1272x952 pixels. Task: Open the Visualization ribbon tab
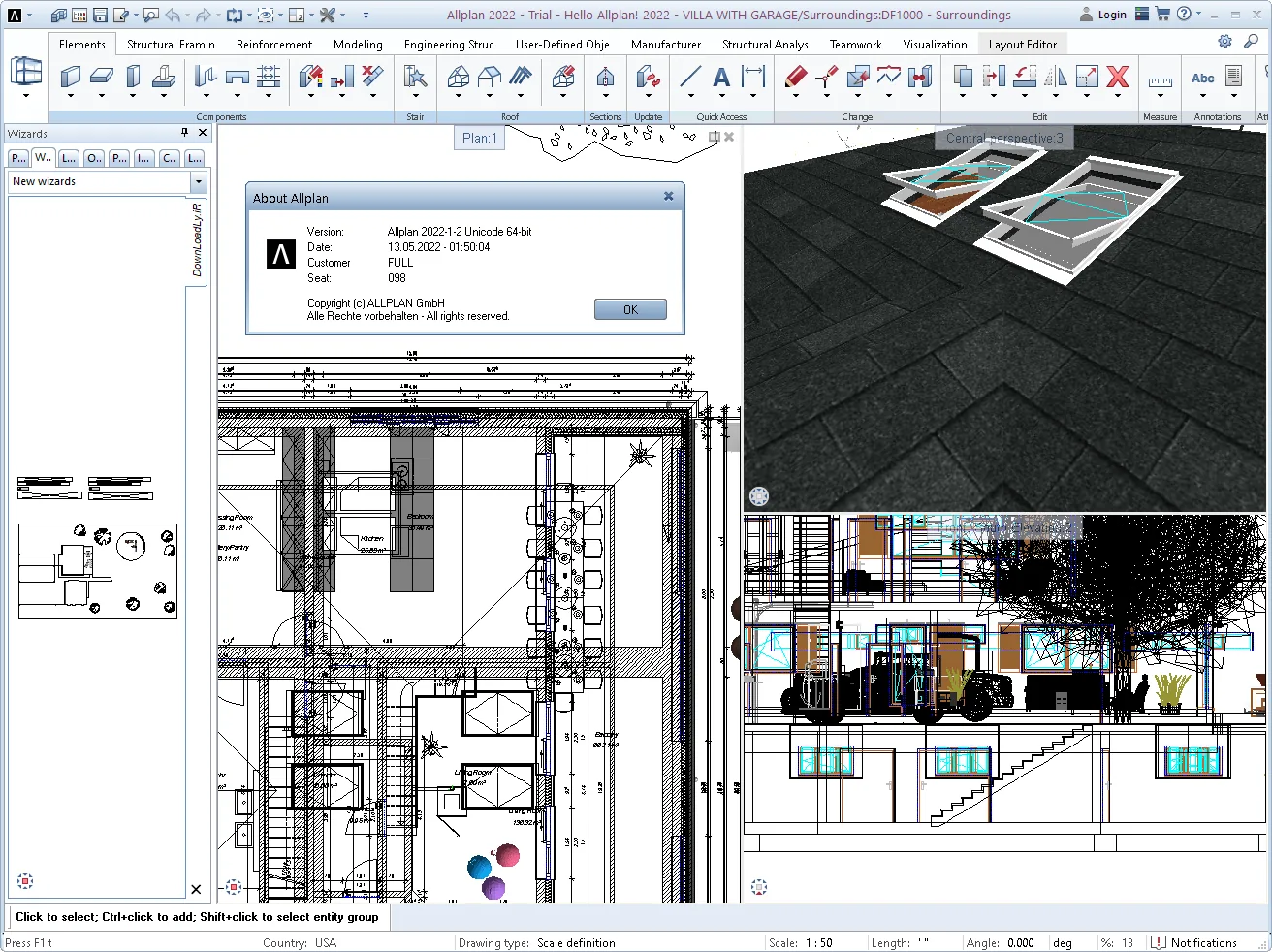(935, 45)
